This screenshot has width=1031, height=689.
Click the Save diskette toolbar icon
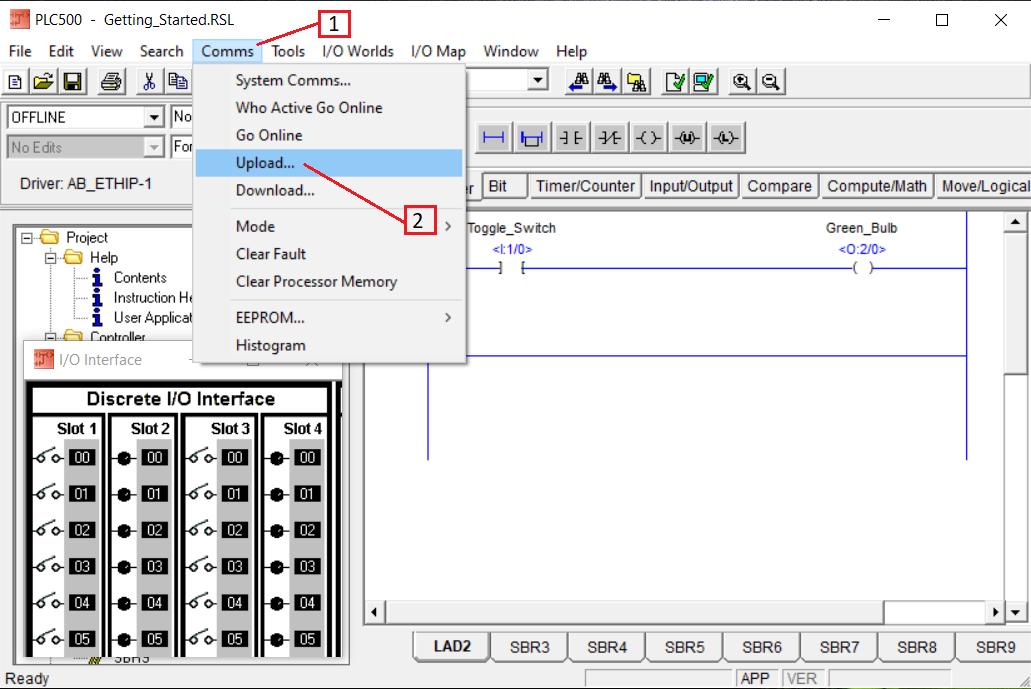(x=72, y=82)
